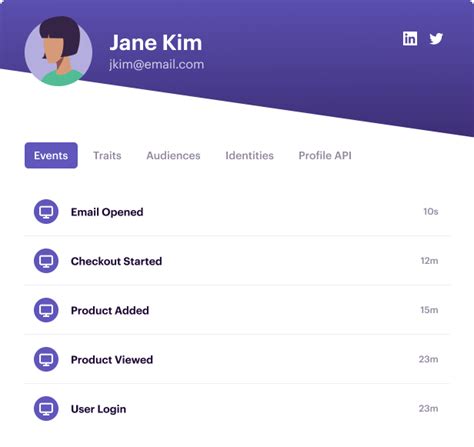Open the Email Opened event row
The image size is (474, 447).
(x=237, y=212)
